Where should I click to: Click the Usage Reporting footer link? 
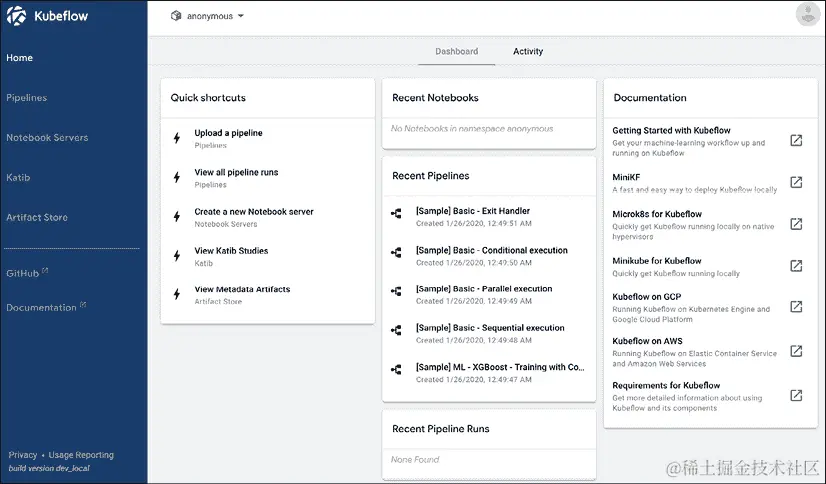pos(81,455)
